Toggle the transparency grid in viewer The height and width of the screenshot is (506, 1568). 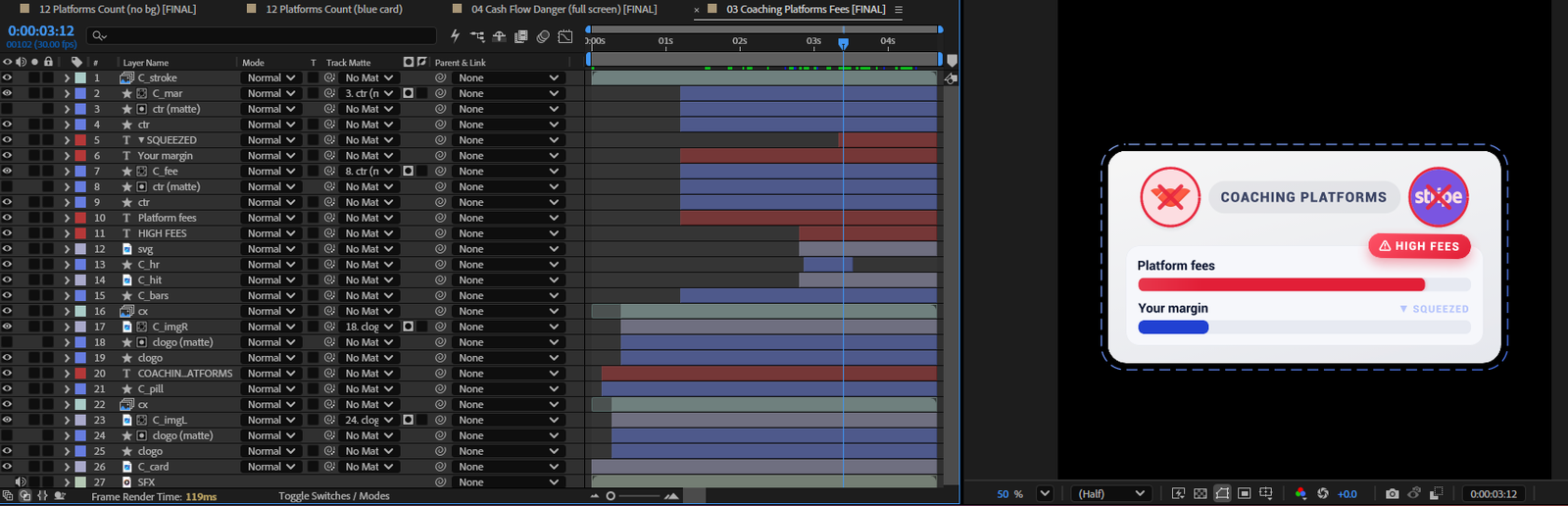click(x=1200, y=493)
